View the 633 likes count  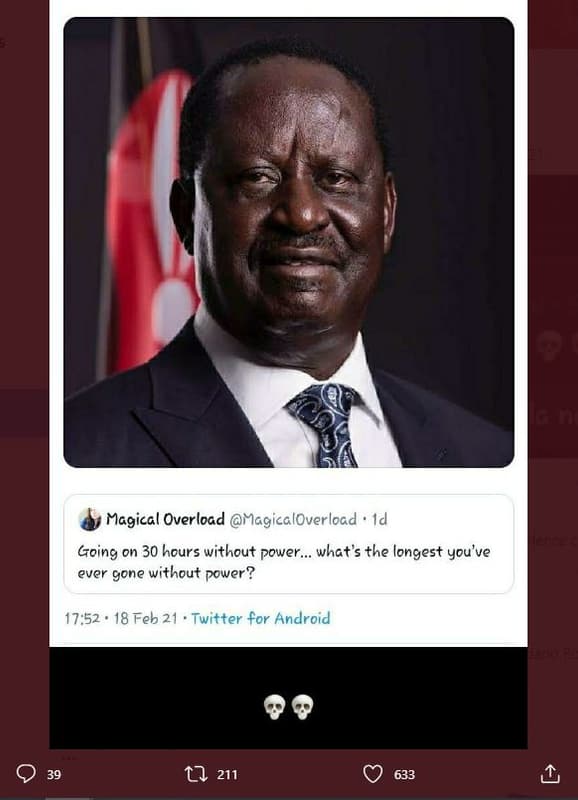pyautogui.click(x=404, y=774)
